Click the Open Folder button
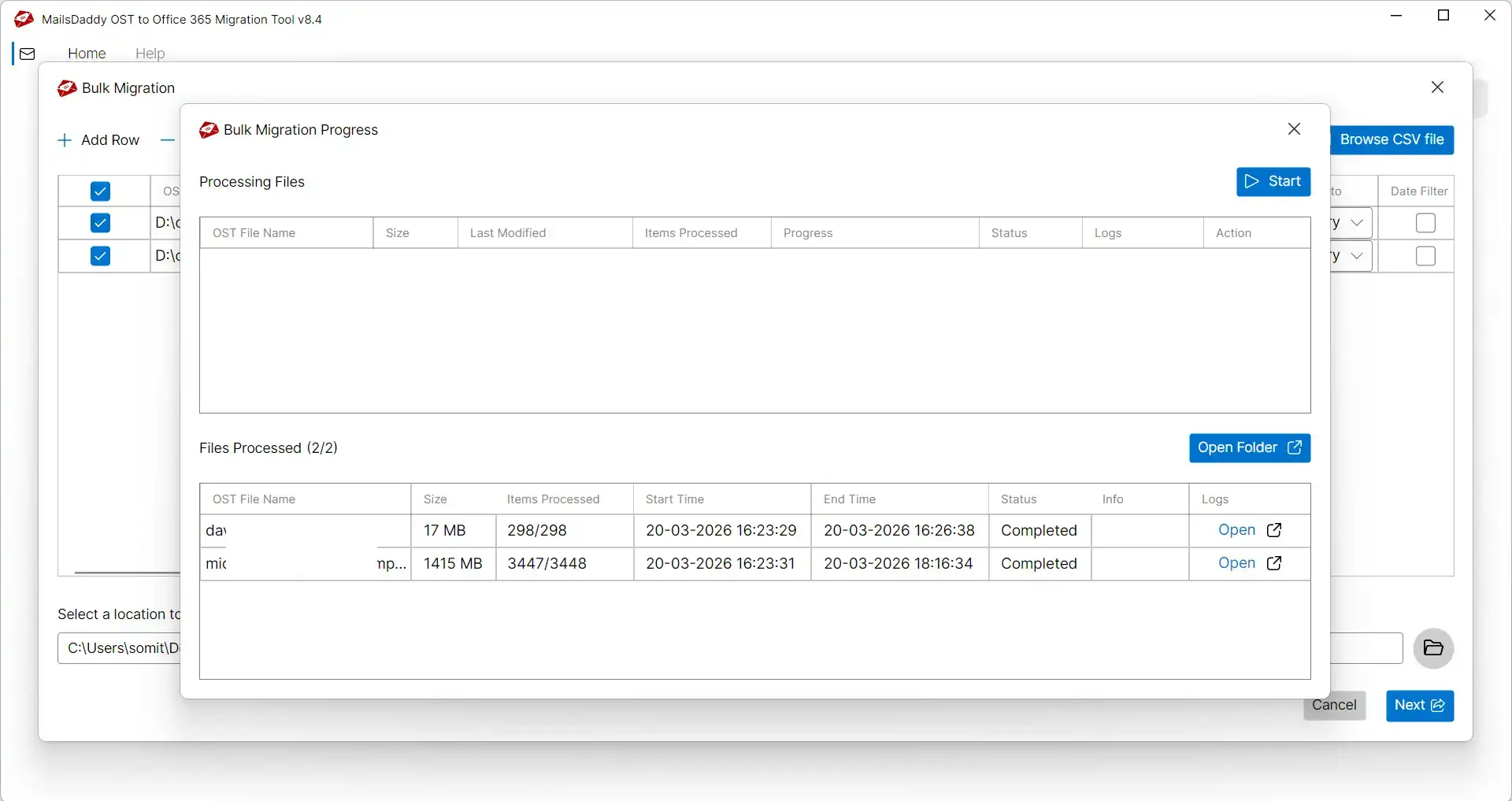Viewport: 1512px width, 801px height. 1249,448
